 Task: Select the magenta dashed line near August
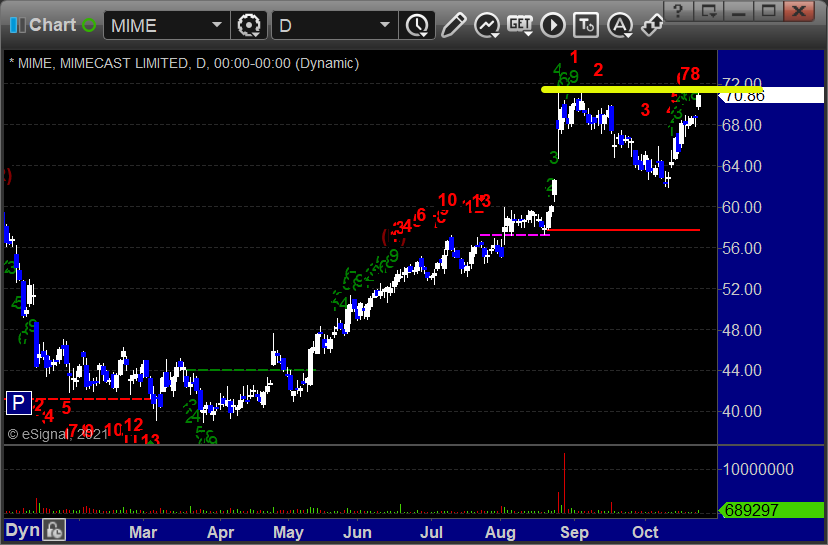click(514, 234)
